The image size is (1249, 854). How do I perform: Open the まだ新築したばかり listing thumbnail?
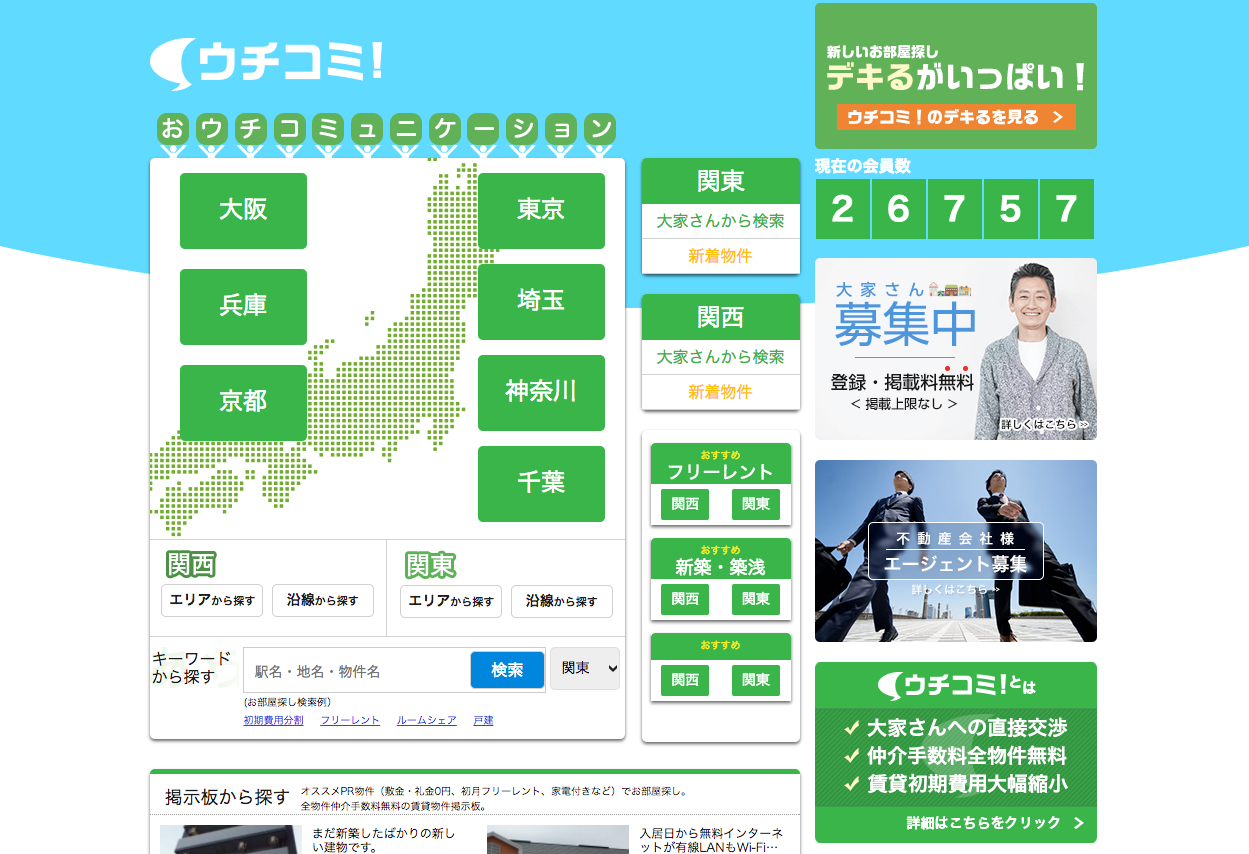[x=231, y=839]
